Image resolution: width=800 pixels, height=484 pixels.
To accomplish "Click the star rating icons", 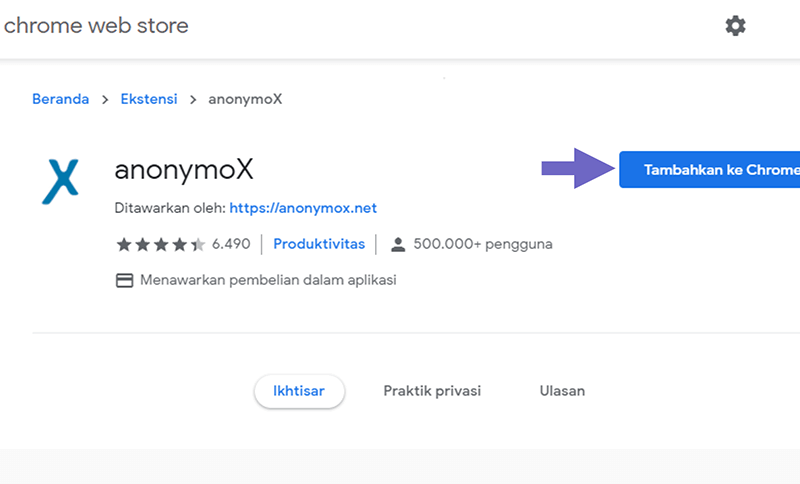I will point(161,245).
